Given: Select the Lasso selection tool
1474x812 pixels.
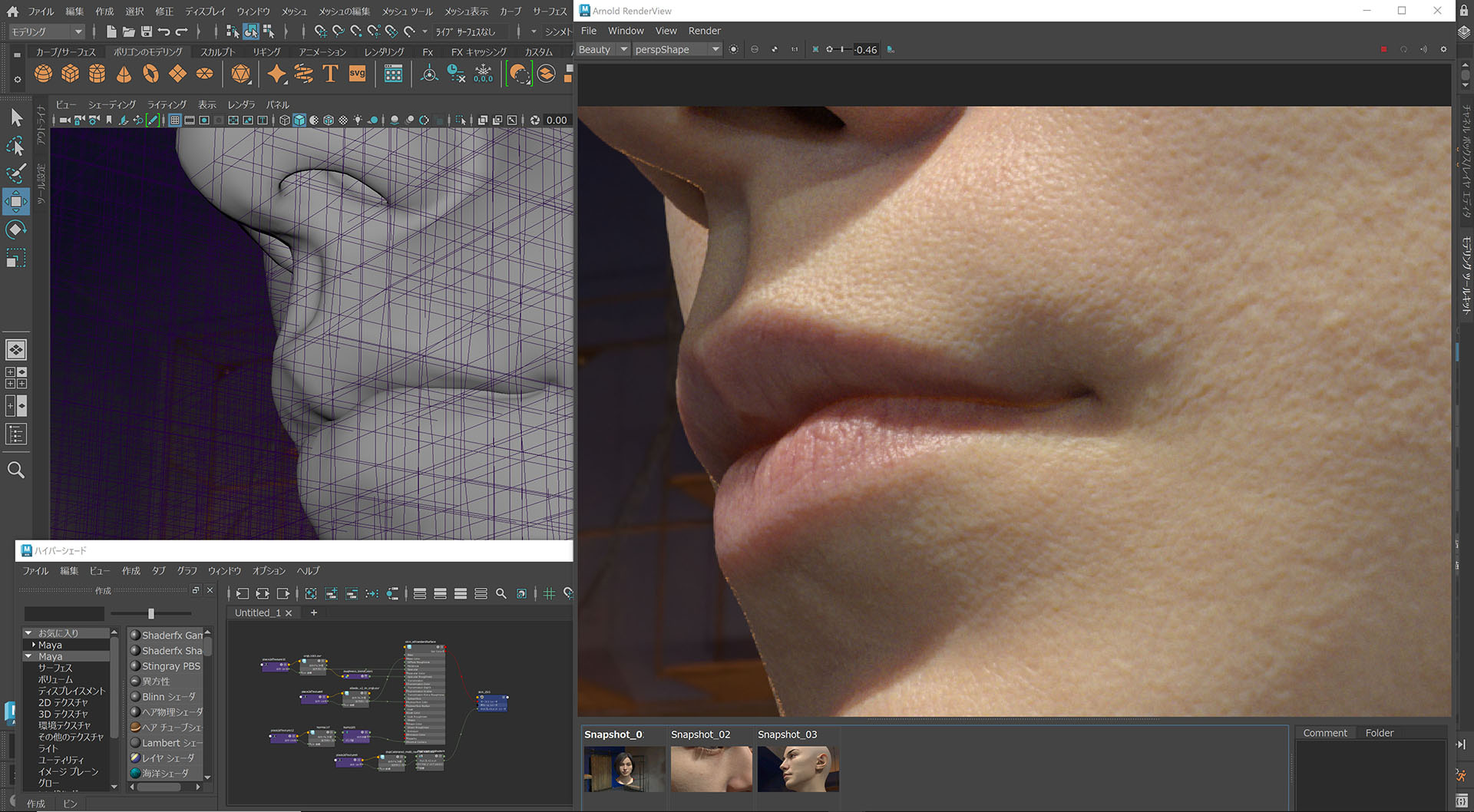Looking at the screenshot, I should point(16,146).
